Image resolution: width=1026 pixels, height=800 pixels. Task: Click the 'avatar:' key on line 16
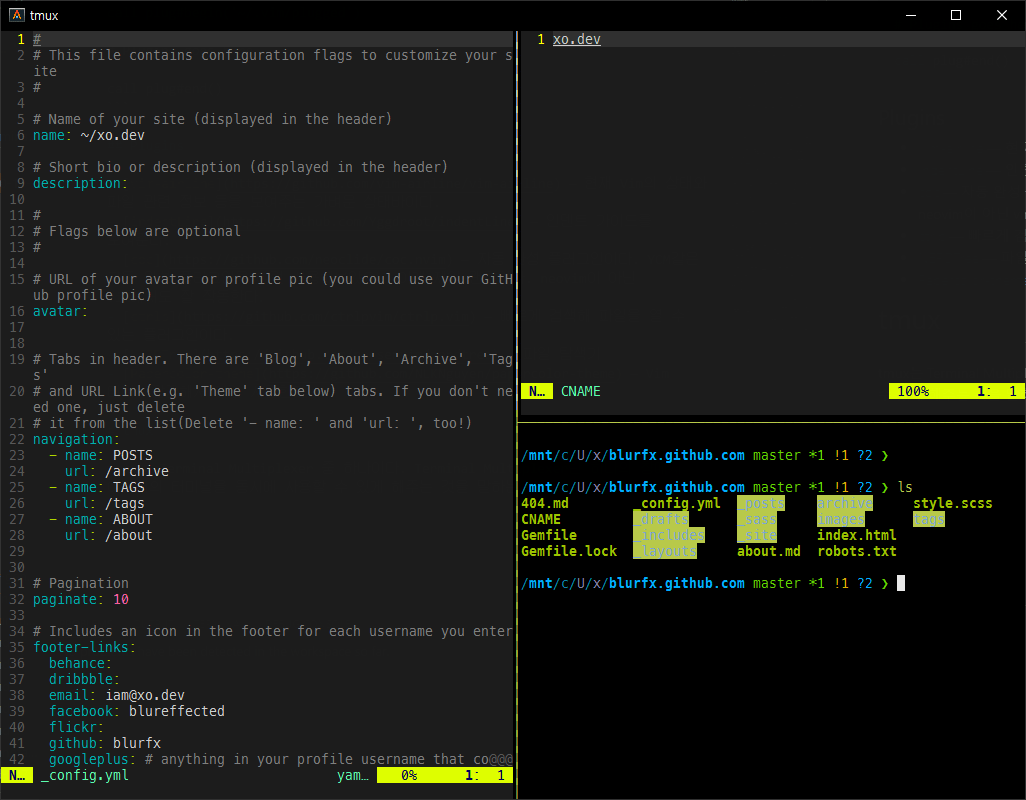click(x=60, y=311)
